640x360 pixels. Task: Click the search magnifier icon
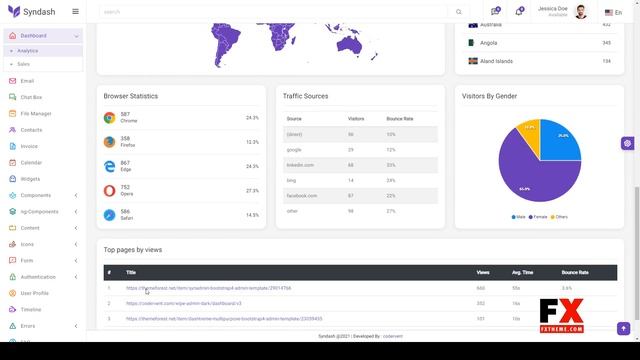point(459,12)
